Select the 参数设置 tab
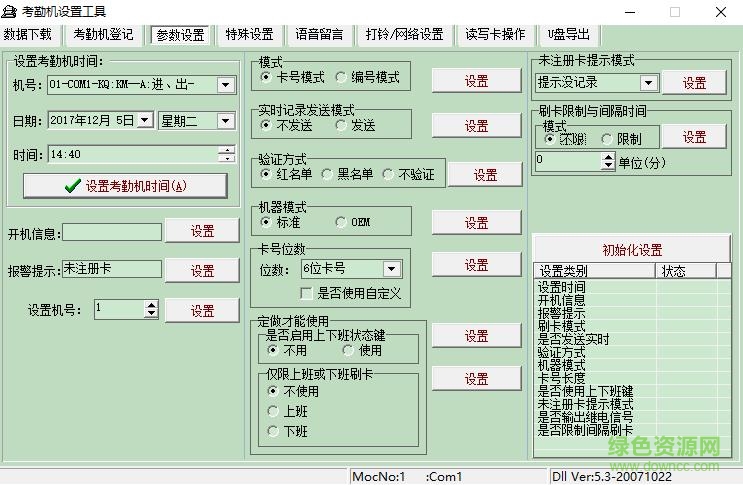The height and width of the screenshot is (485, 743). pyautogui.click(x=180, y=35)
